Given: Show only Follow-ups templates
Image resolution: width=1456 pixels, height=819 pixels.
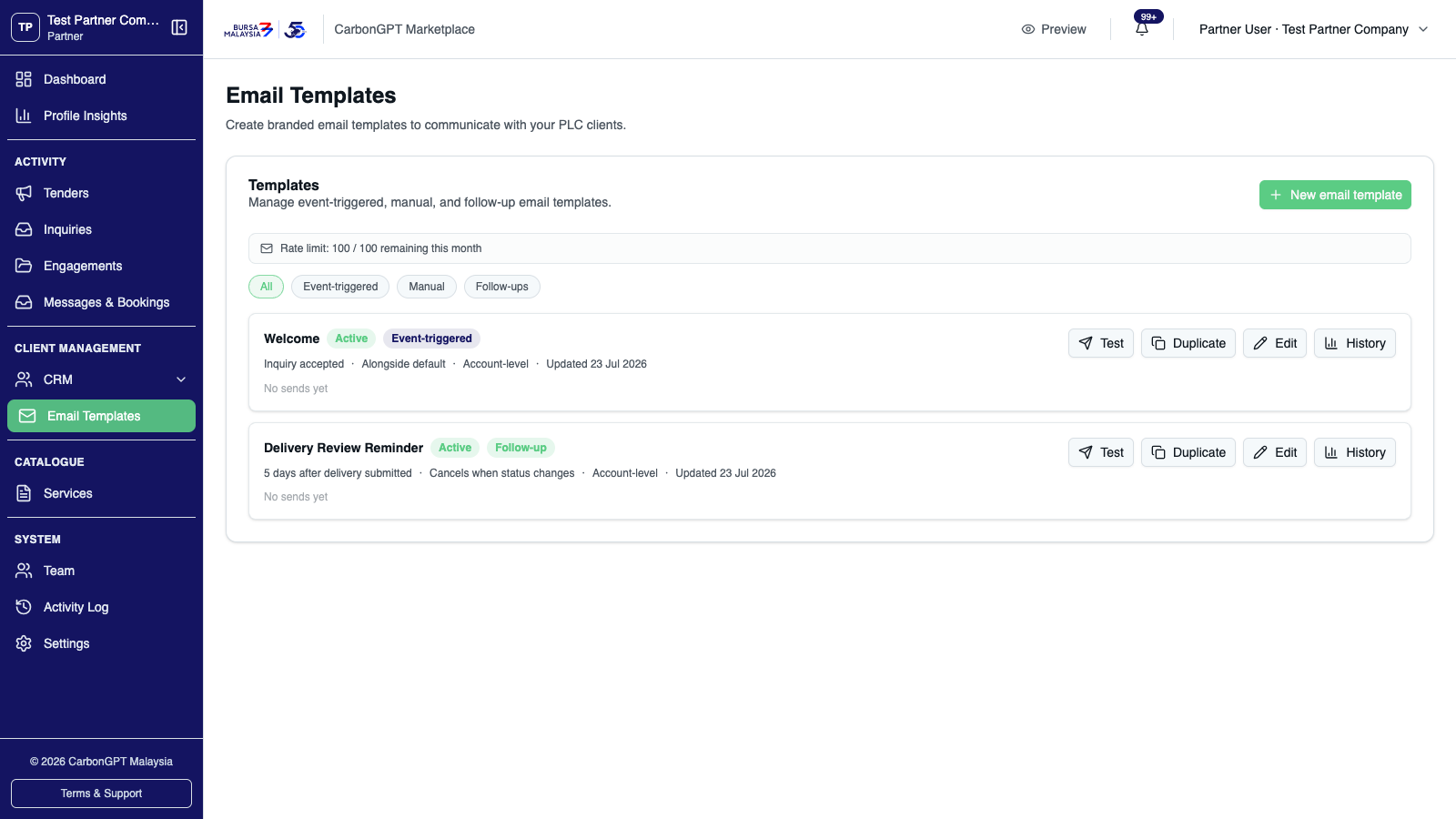Looking at the screenshot, I should click(x=502, y=287).
